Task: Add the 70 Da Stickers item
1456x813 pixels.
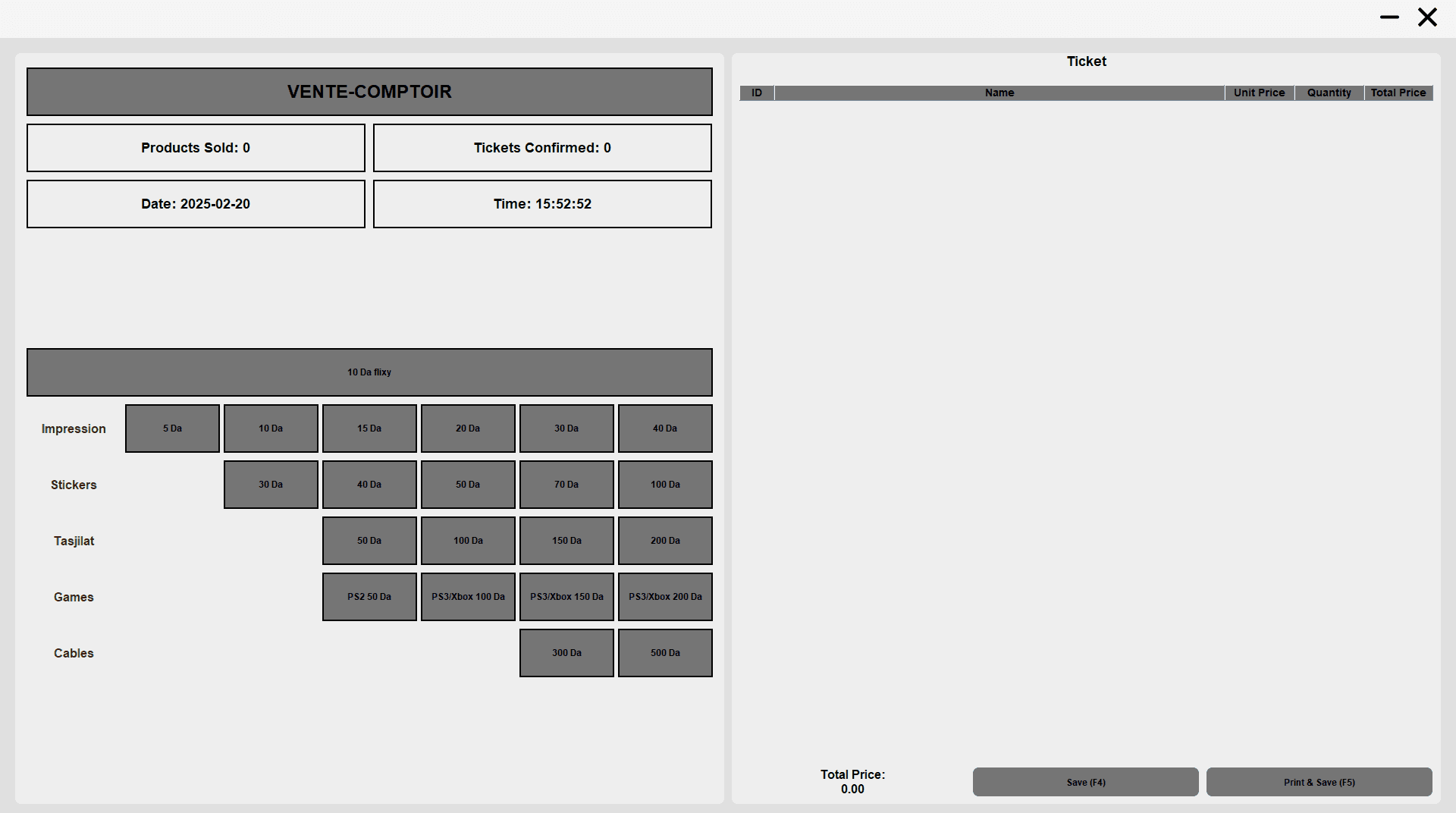Action: click(566, 485)
